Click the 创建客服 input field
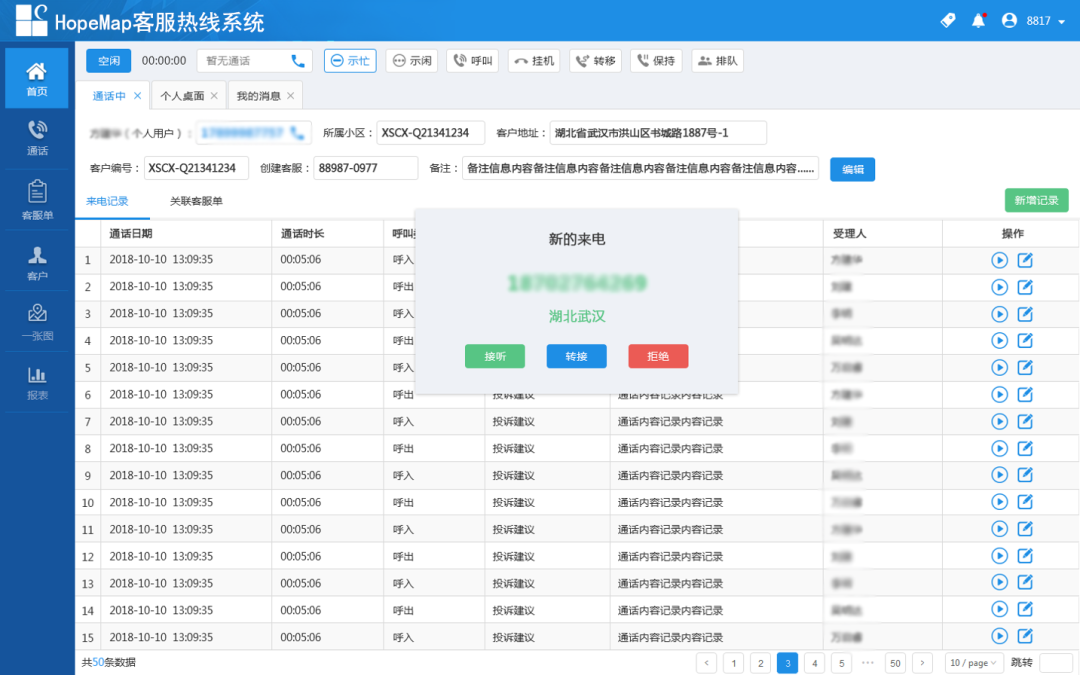The height and width of the screenshot is (675, 1080). coord(366,168)
